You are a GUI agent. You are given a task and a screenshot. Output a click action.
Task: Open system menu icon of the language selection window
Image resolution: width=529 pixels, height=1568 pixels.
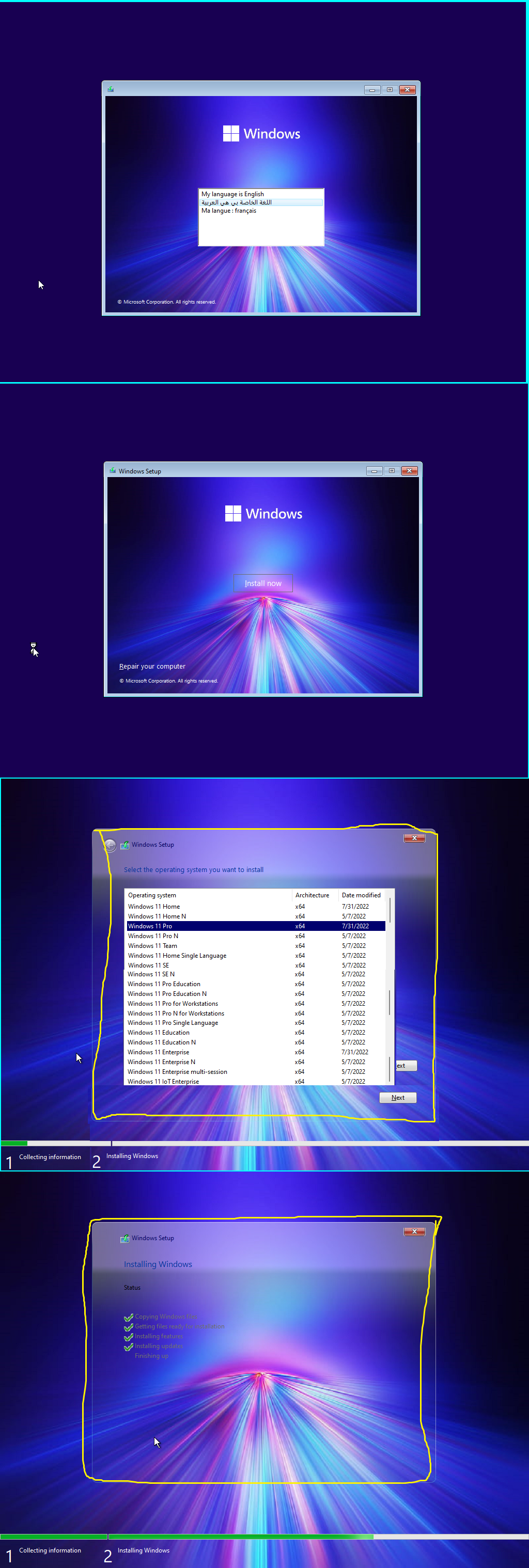click(111, 89)
